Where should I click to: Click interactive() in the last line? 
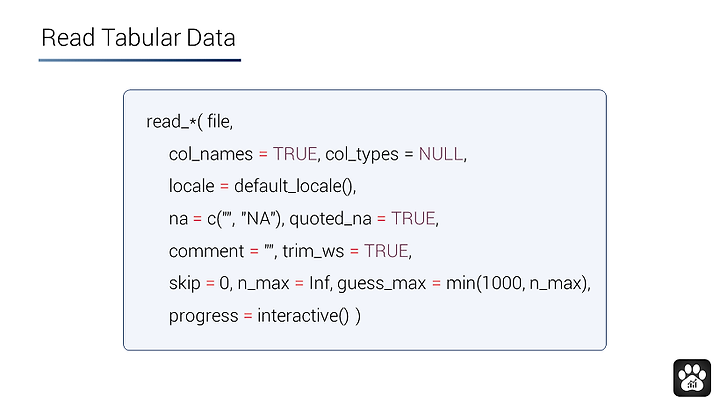(303, 316)
